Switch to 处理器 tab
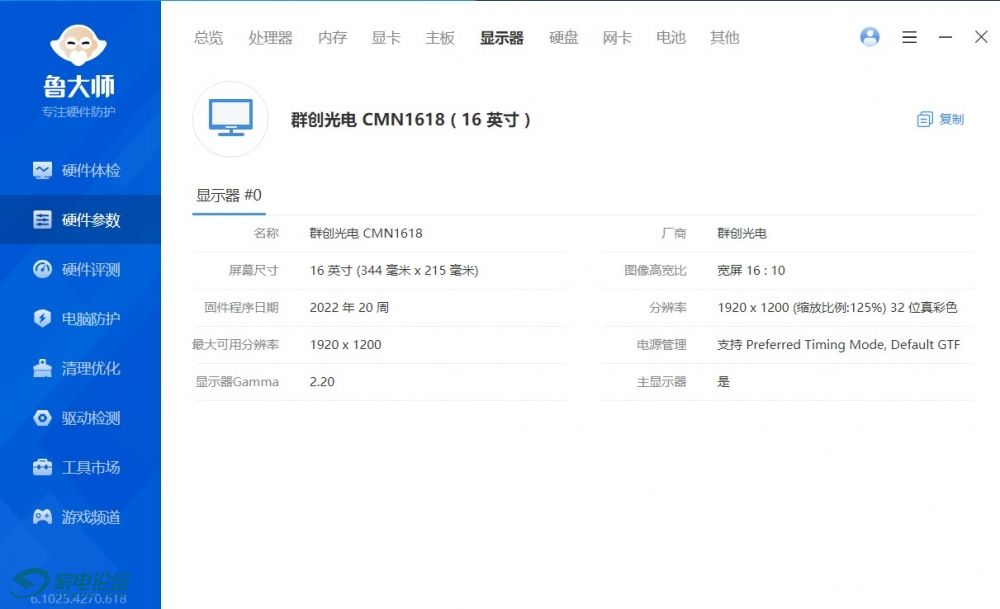Screen dimensions: 1000x609 270,38
